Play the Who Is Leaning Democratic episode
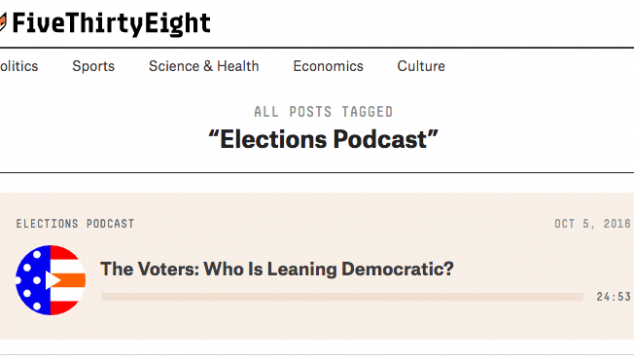The image size is (634, 360). pyautogui.click(x=52, y=280)
